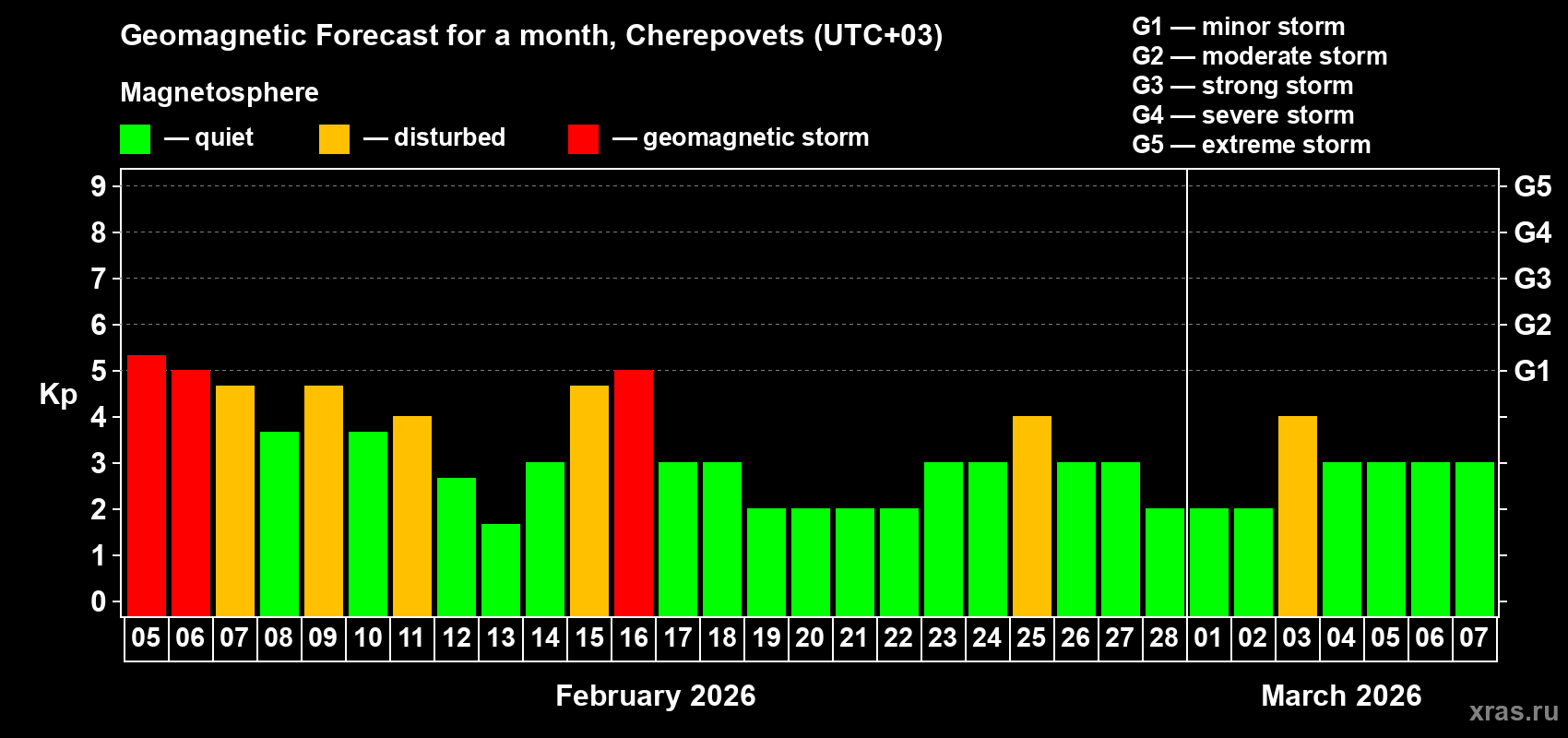Click date label 19 on the axis

(766, 638)
